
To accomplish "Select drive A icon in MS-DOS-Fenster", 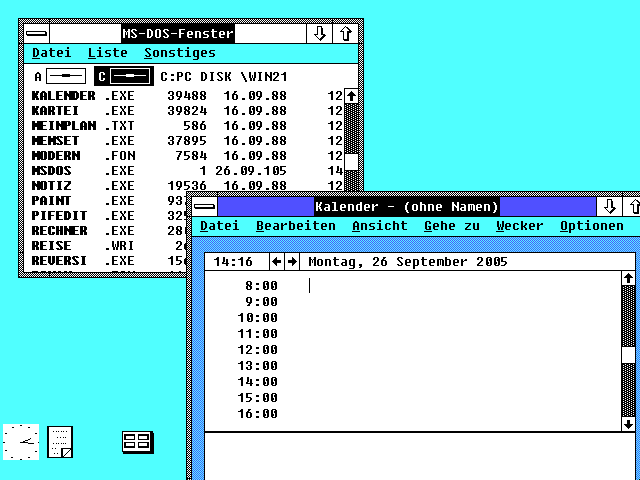I will (60, 76).
